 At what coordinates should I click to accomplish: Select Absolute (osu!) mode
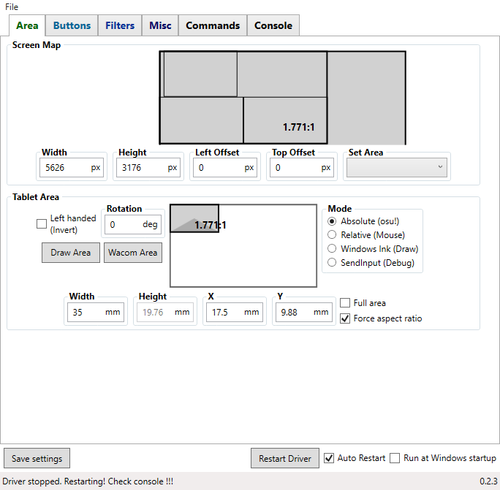[x=332, y=221]
